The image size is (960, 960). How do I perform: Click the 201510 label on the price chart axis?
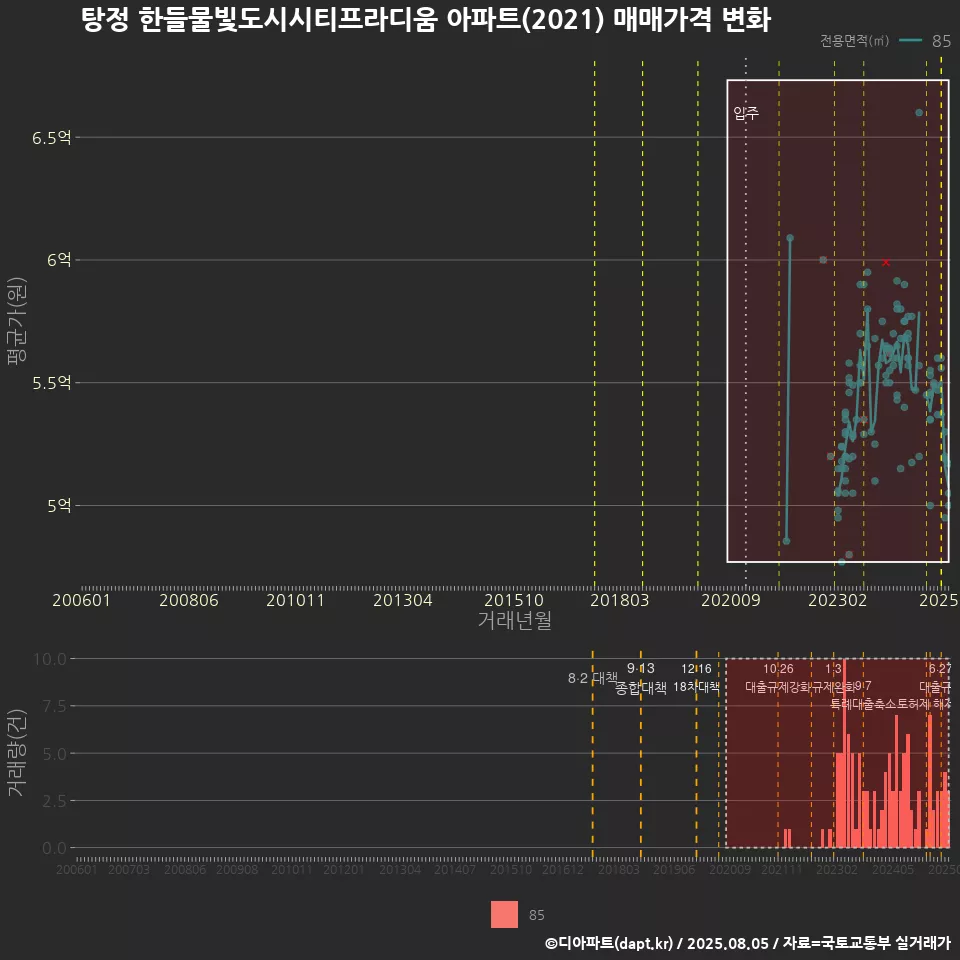tap(514, 600)
